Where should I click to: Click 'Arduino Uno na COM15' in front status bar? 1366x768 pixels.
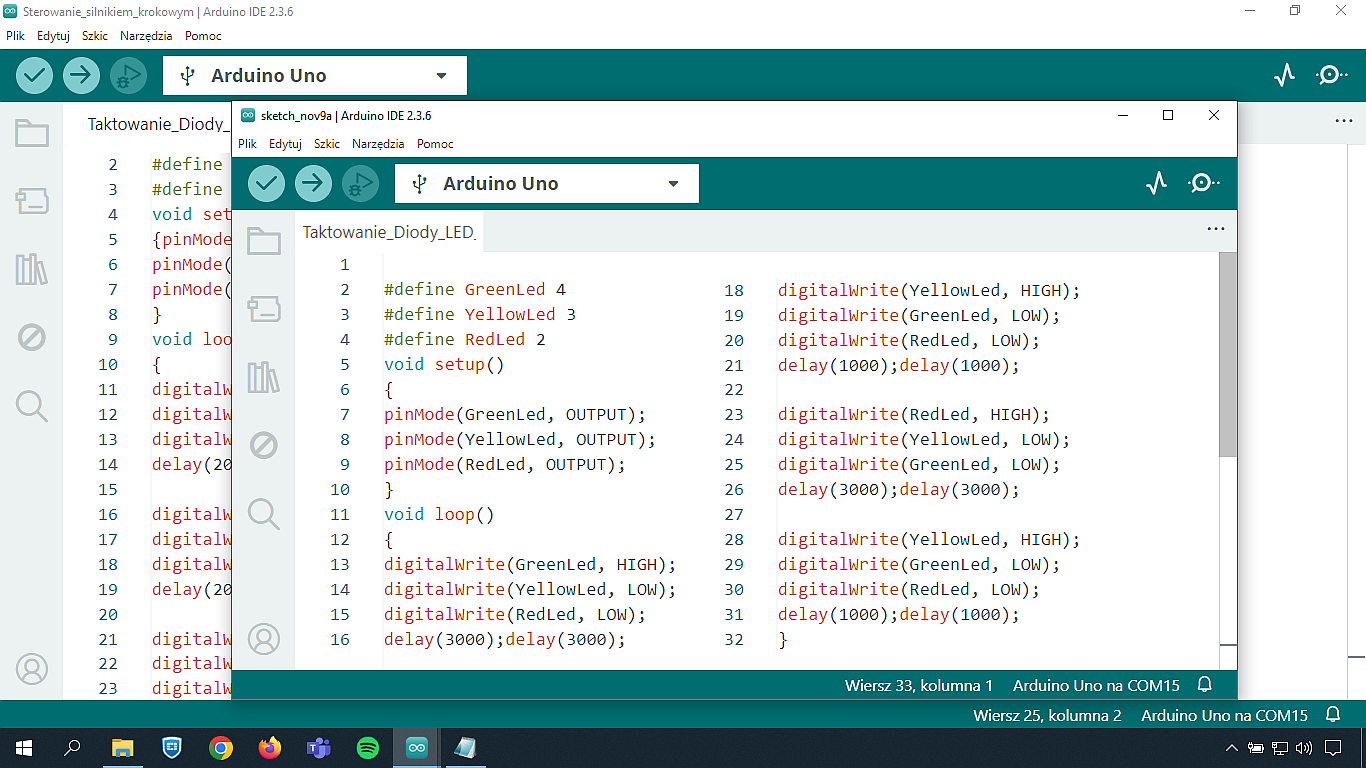(1096, 686)
